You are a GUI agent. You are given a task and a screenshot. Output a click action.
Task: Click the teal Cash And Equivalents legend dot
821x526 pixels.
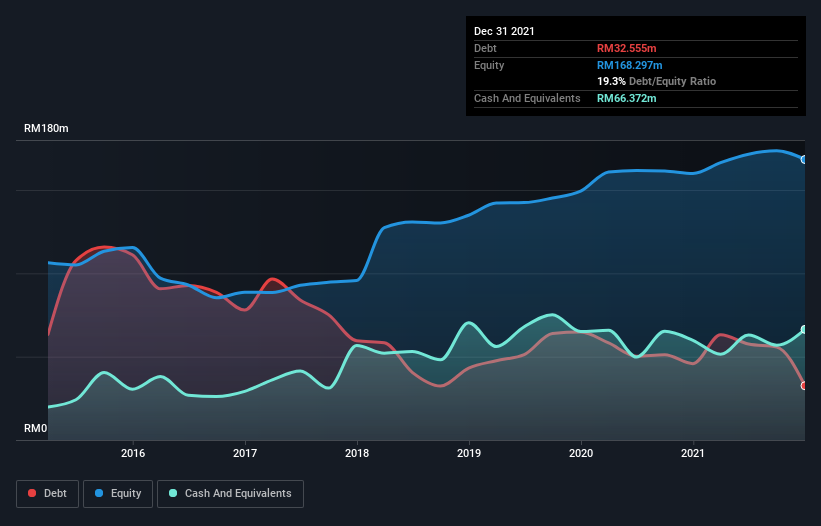[x=173, y=493]
